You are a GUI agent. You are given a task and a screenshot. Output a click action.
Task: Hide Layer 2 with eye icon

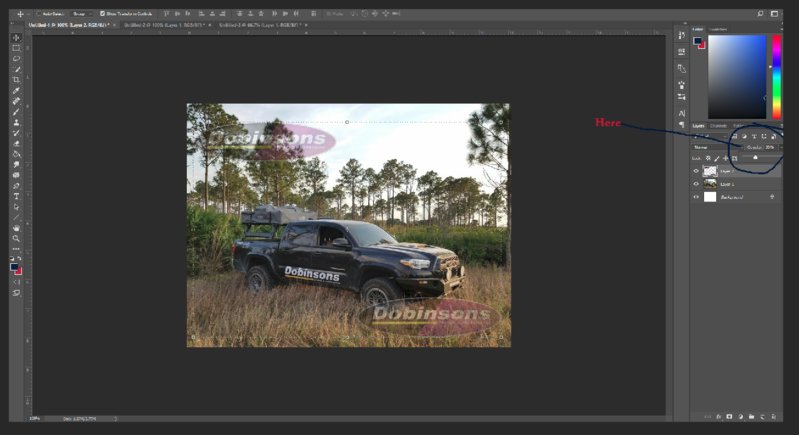(696, 171)
